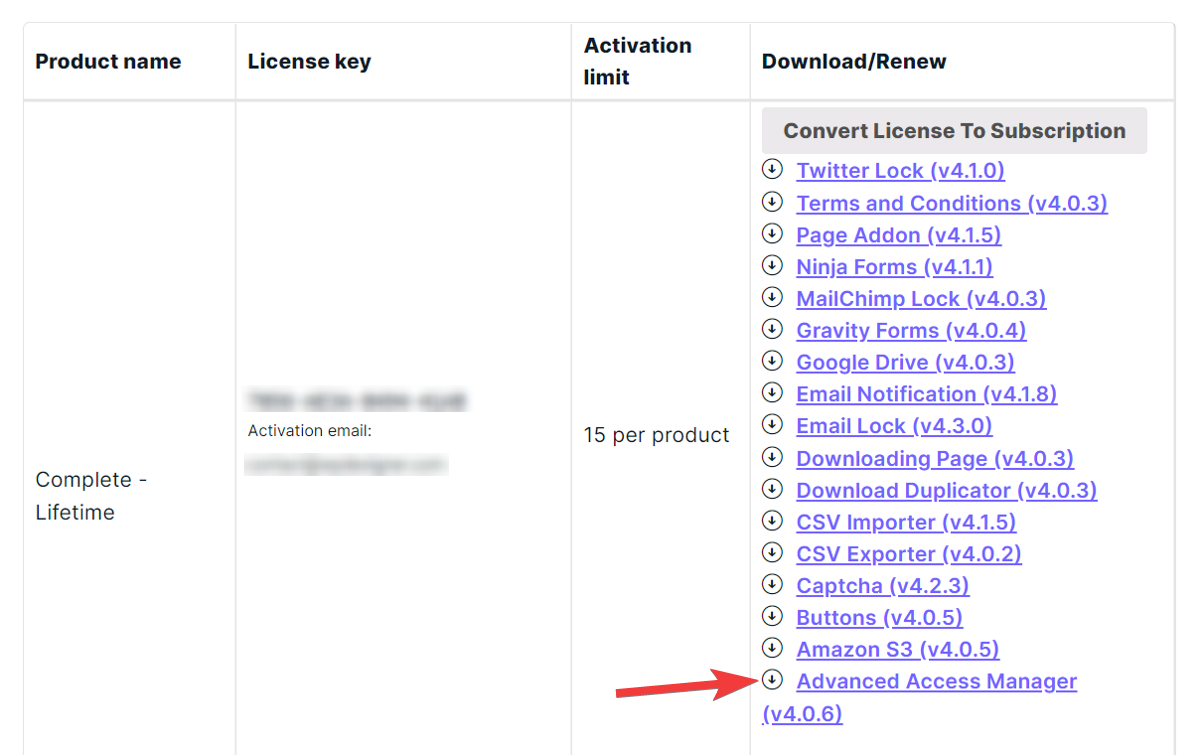
Task: Click the blurred activation email address
Action: [346, 465]
